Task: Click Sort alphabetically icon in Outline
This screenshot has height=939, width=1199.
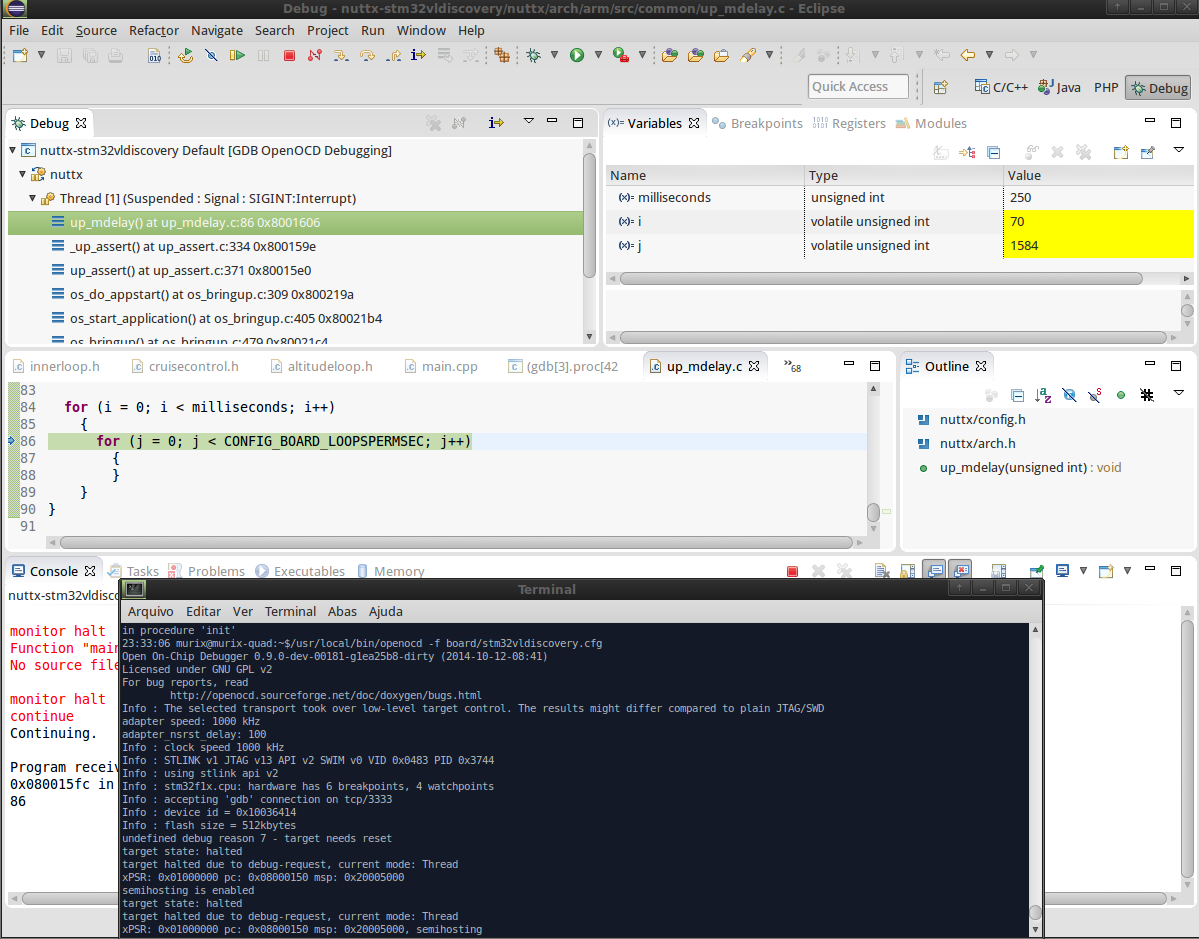Action: pyautogui.click(x=1043, y=395)
